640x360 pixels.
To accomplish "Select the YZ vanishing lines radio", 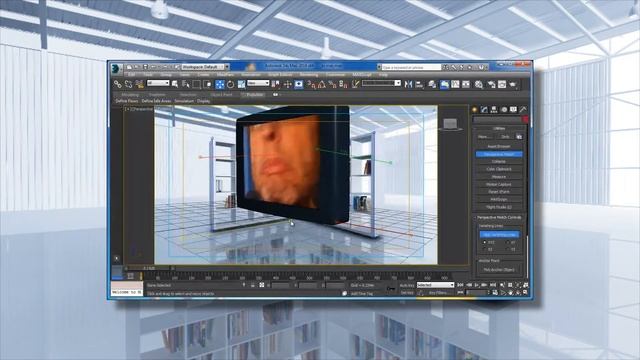I will [x=508, y=249].
